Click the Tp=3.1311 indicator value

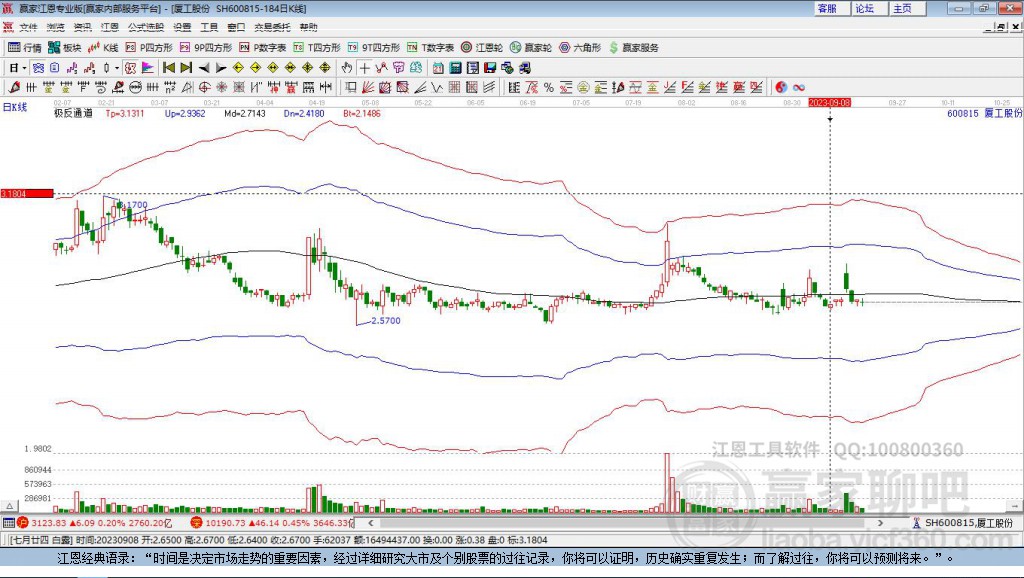[x=125, y=113]
